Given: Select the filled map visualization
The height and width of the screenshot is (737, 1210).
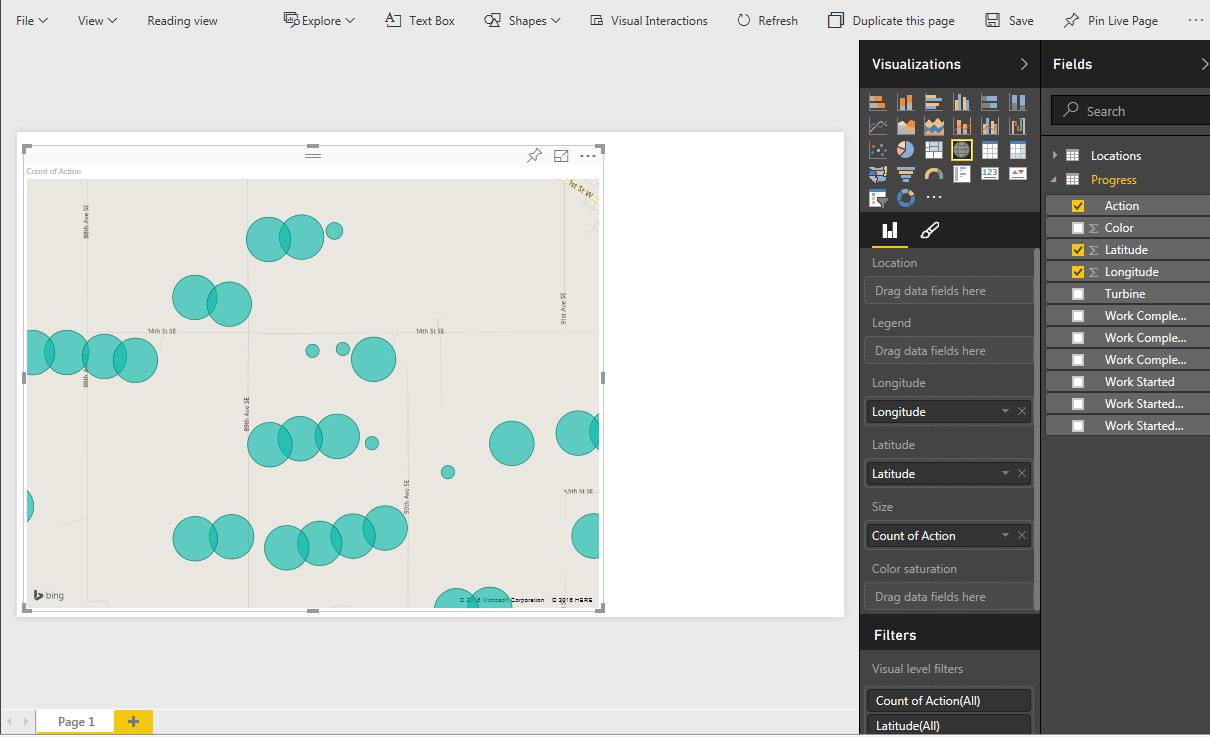Looking at the screenshot, I should click(x=877, y=174).
